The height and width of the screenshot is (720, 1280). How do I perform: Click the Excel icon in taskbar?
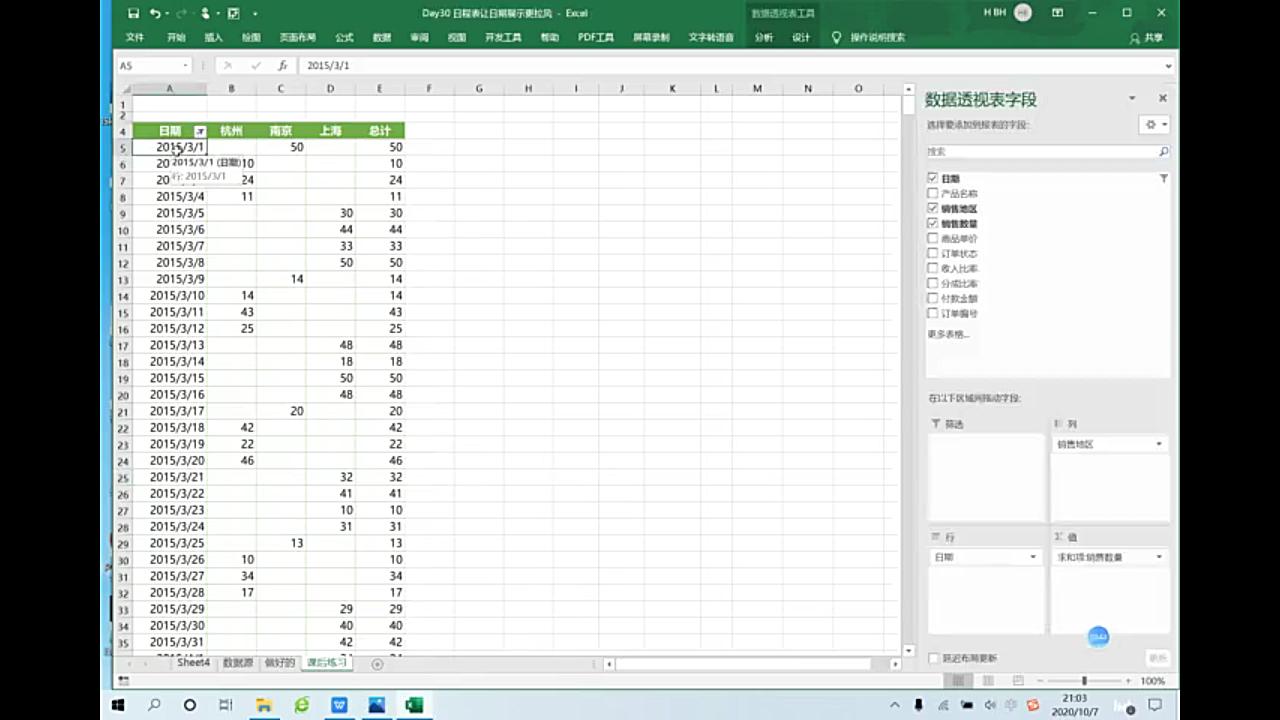point(414,705)
